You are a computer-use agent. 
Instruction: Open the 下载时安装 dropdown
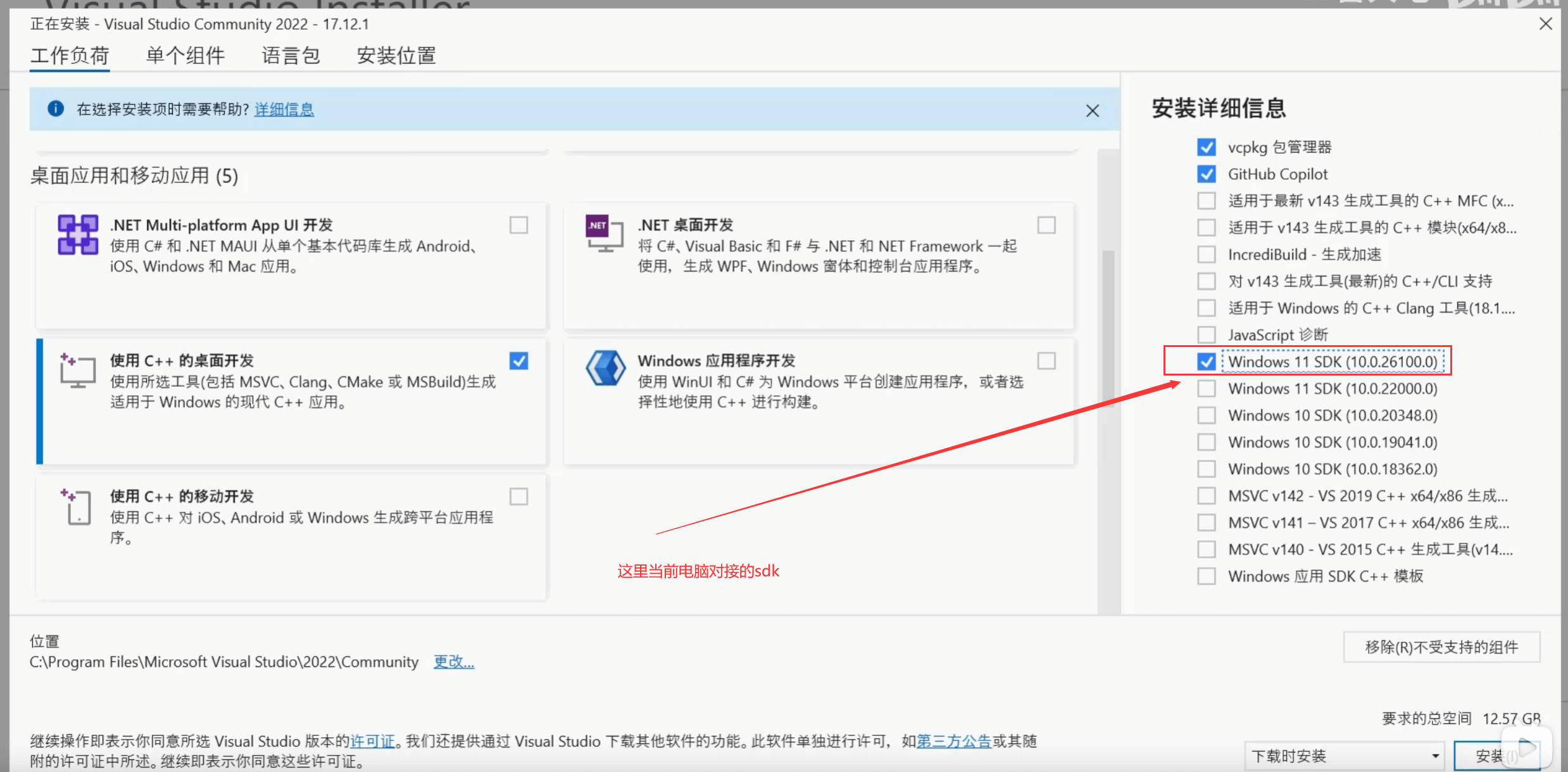pyautogui.click(x=1343, y=756)
